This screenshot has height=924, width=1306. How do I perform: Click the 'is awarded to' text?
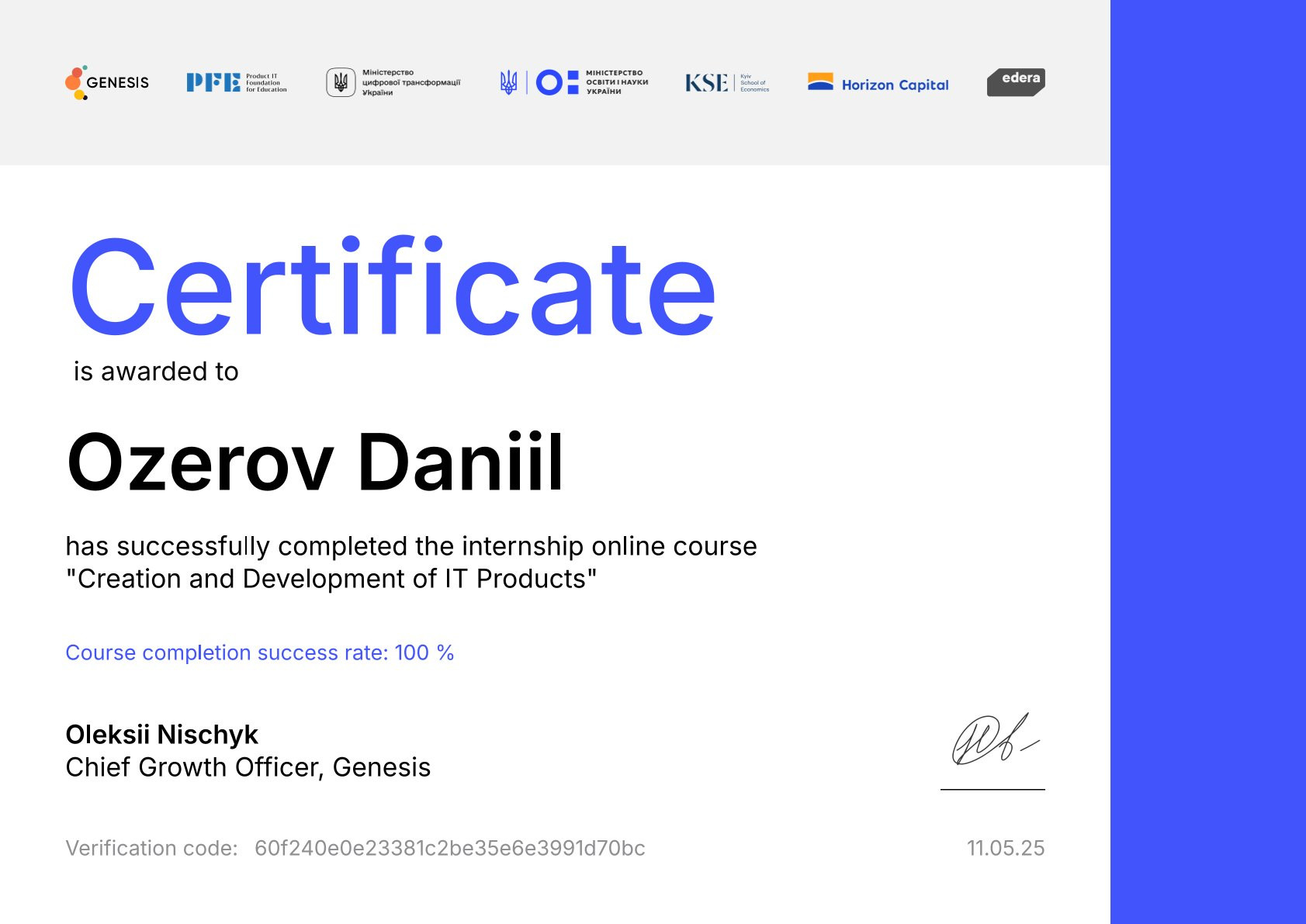point(156,372)
